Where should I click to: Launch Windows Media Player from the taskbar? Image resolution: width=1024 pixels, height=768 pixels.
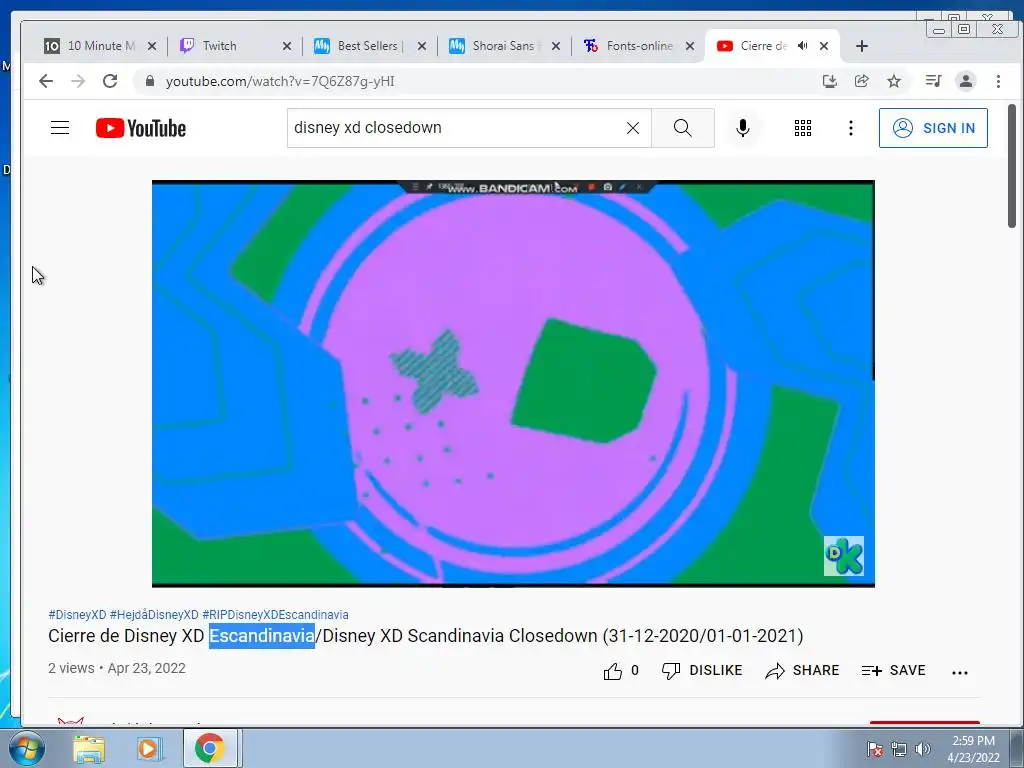[148, 748]
